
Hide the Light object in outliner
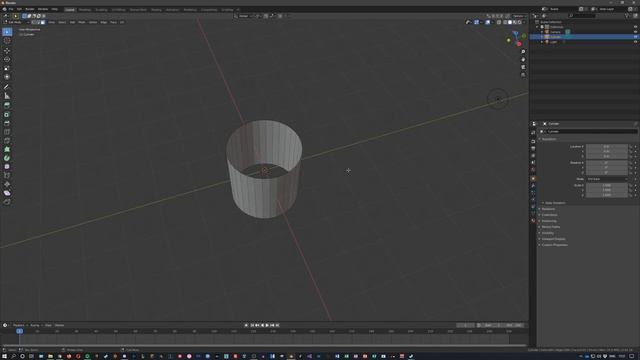(x=635, y=42)
